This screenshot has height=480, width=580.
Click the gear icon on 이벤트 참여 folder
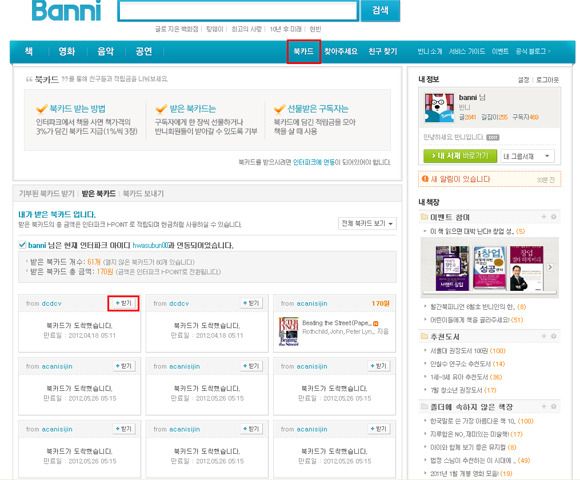pos(553,217)
